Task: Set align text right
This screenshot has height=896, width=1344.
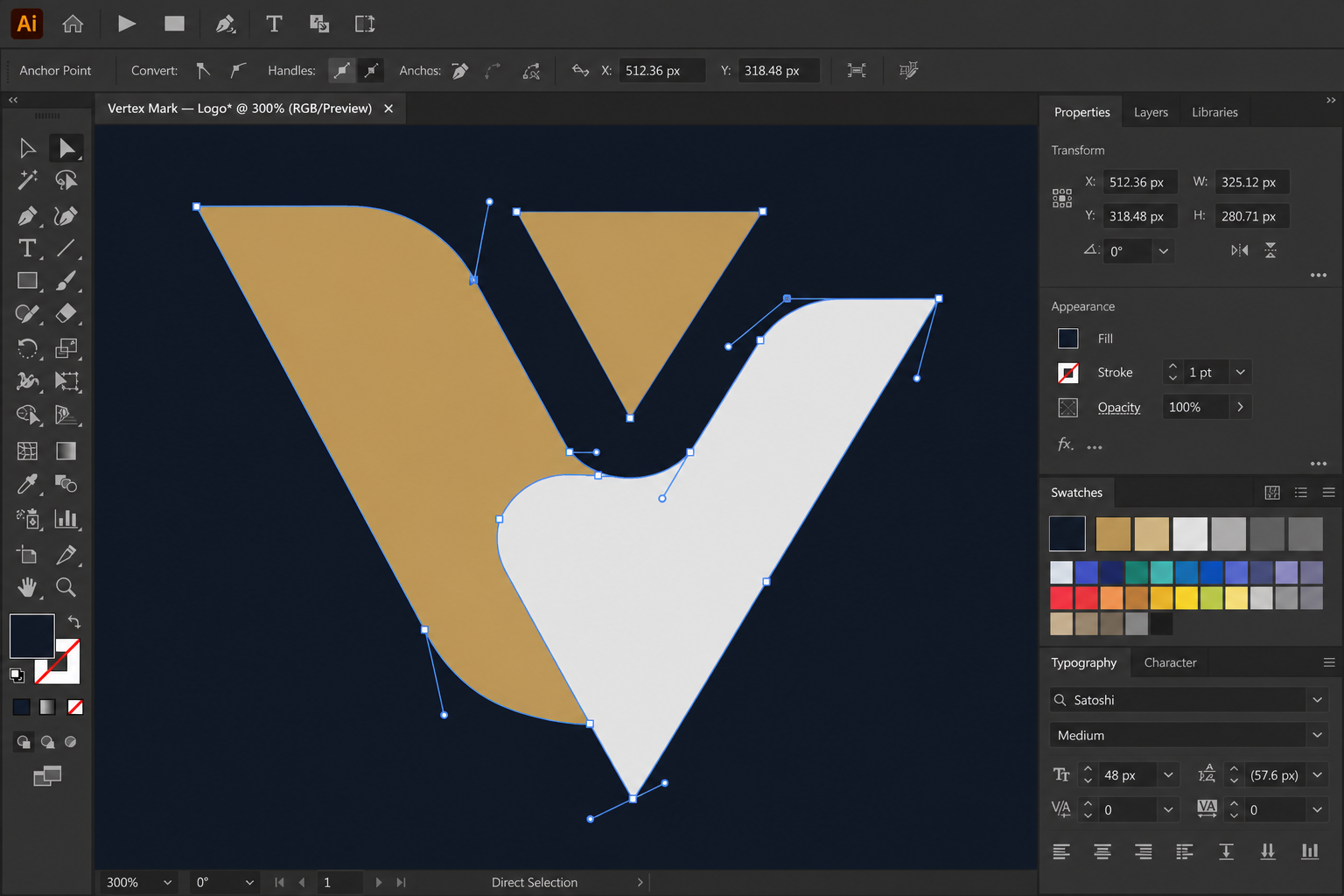Action: click(x=1143, y=851)
